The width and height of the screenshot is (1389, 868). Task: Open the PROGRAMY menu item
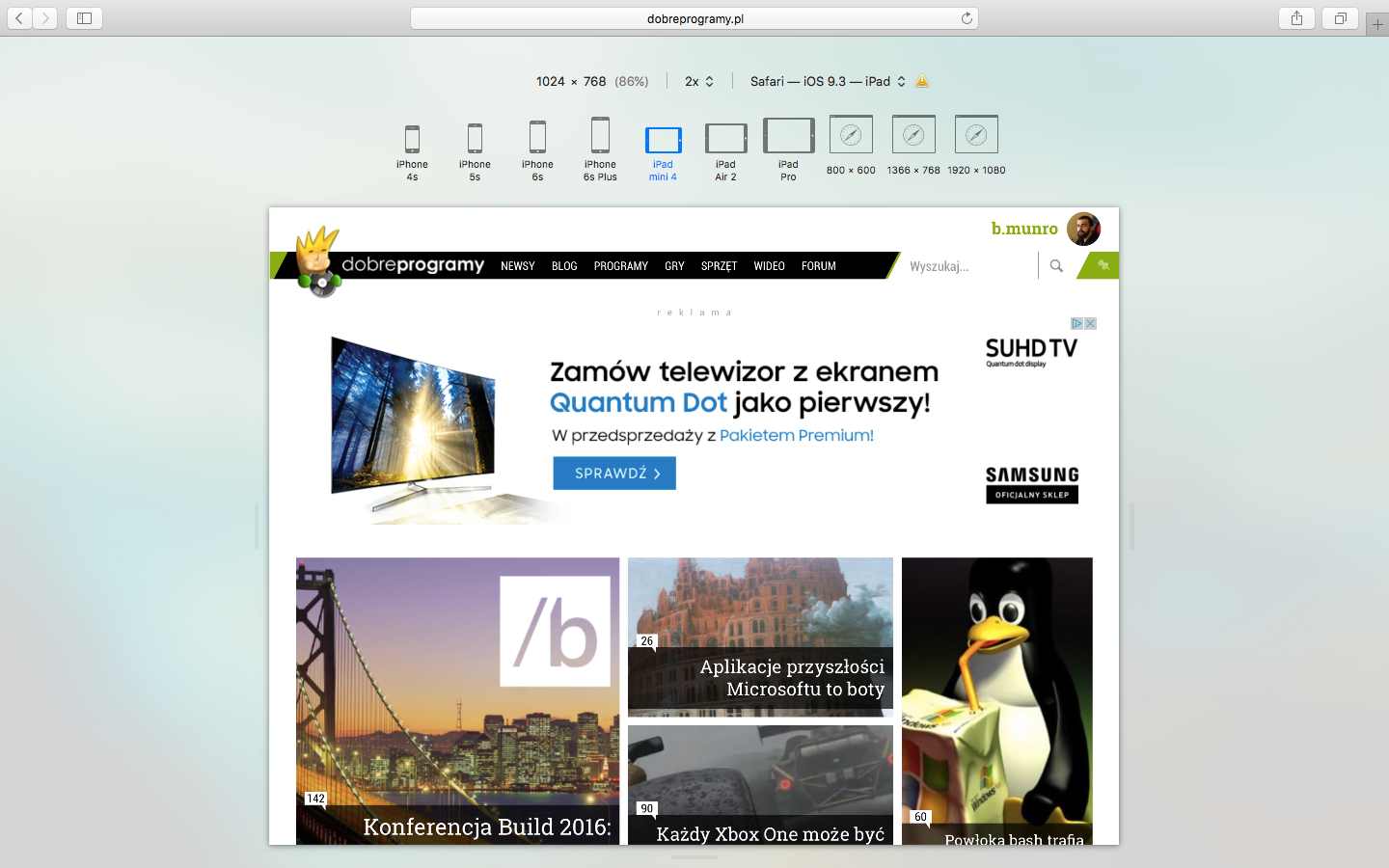(621, 266)
